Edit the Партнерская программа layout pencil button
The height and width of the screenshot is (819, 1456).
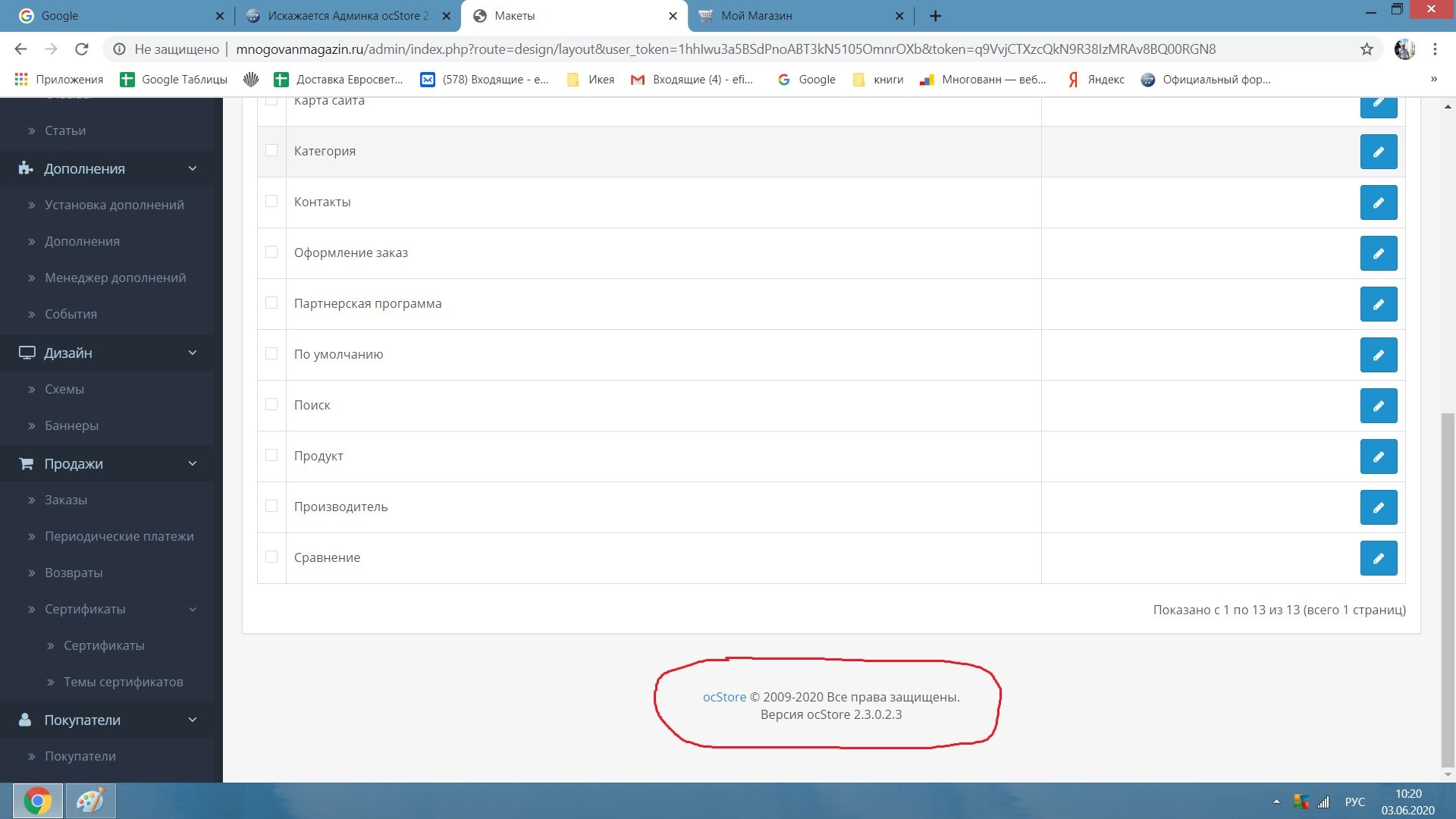click(1378, 304)
